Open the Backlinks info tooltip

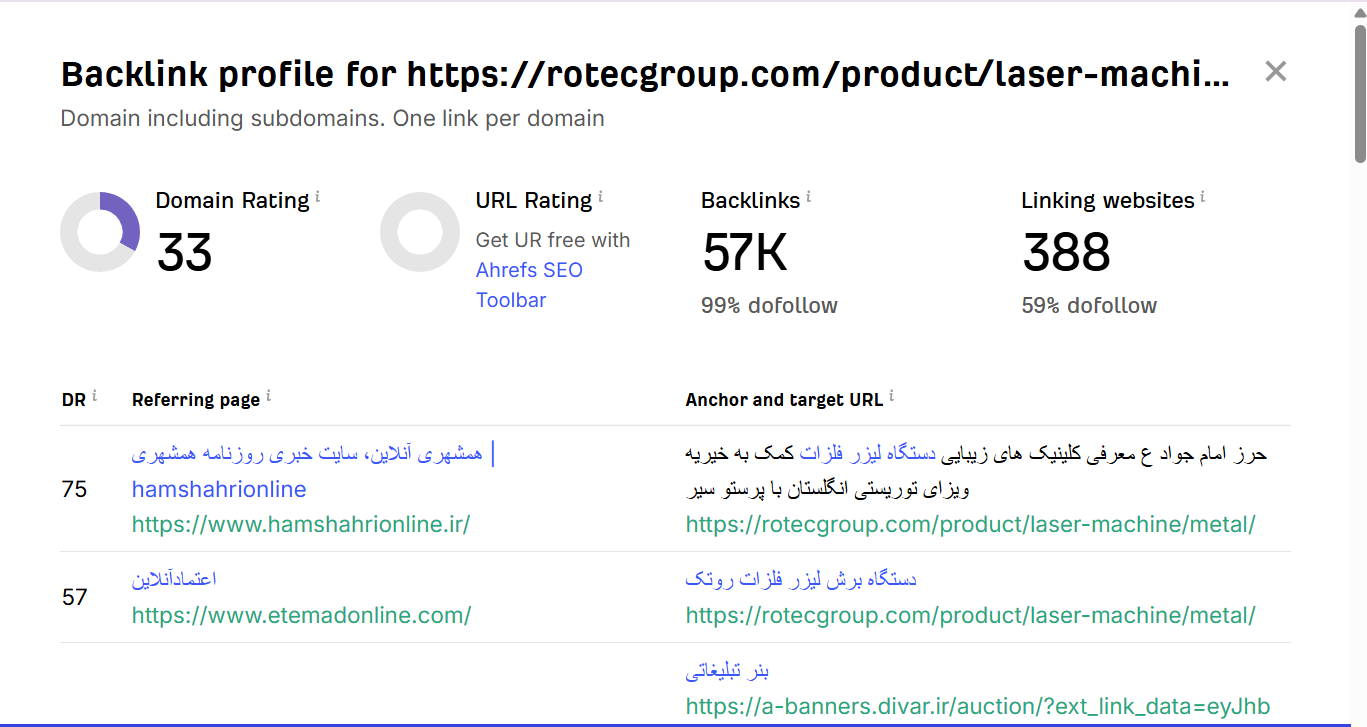(x=809, y=195)
